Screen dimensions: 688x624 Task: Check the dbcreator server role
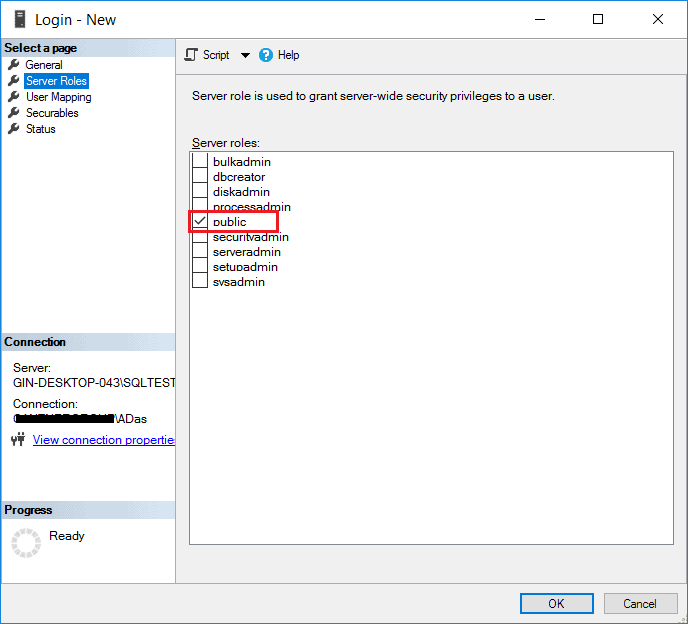click(200, 176)
